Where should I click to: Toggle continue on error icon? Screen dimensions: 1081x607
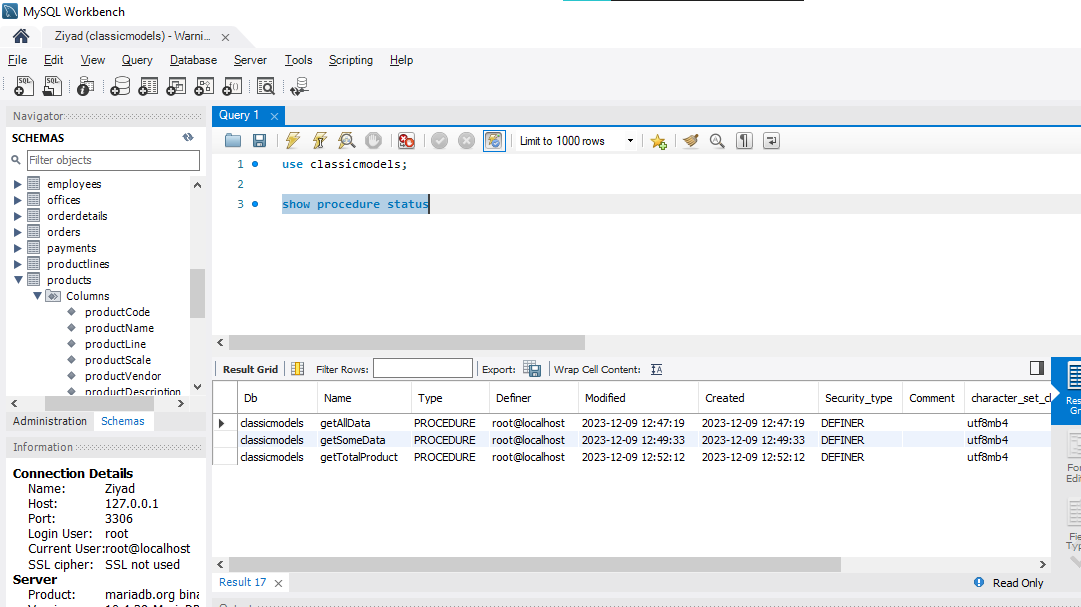point(406,141)
